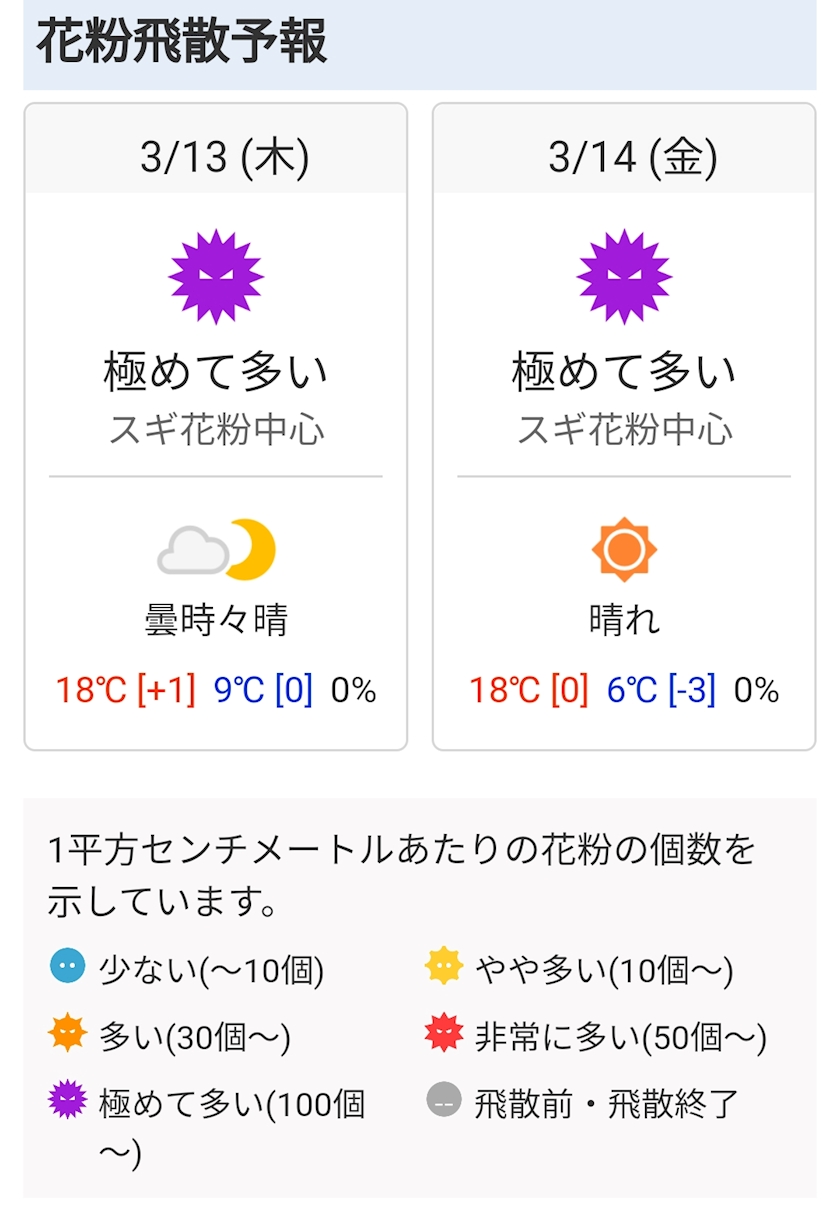The image size is (840, 1208).
Task: Tap the orange sunny weather icon
Action: click(x=624, y=550)
